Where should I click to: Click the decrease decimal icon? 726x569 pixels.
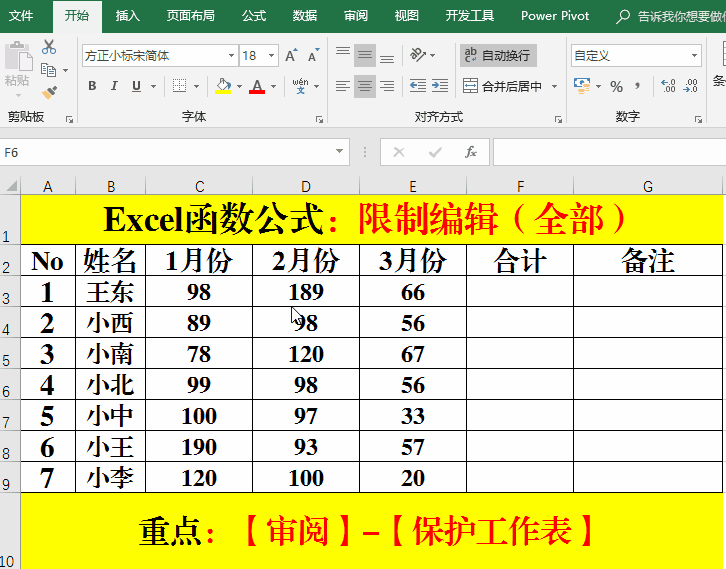690,86
